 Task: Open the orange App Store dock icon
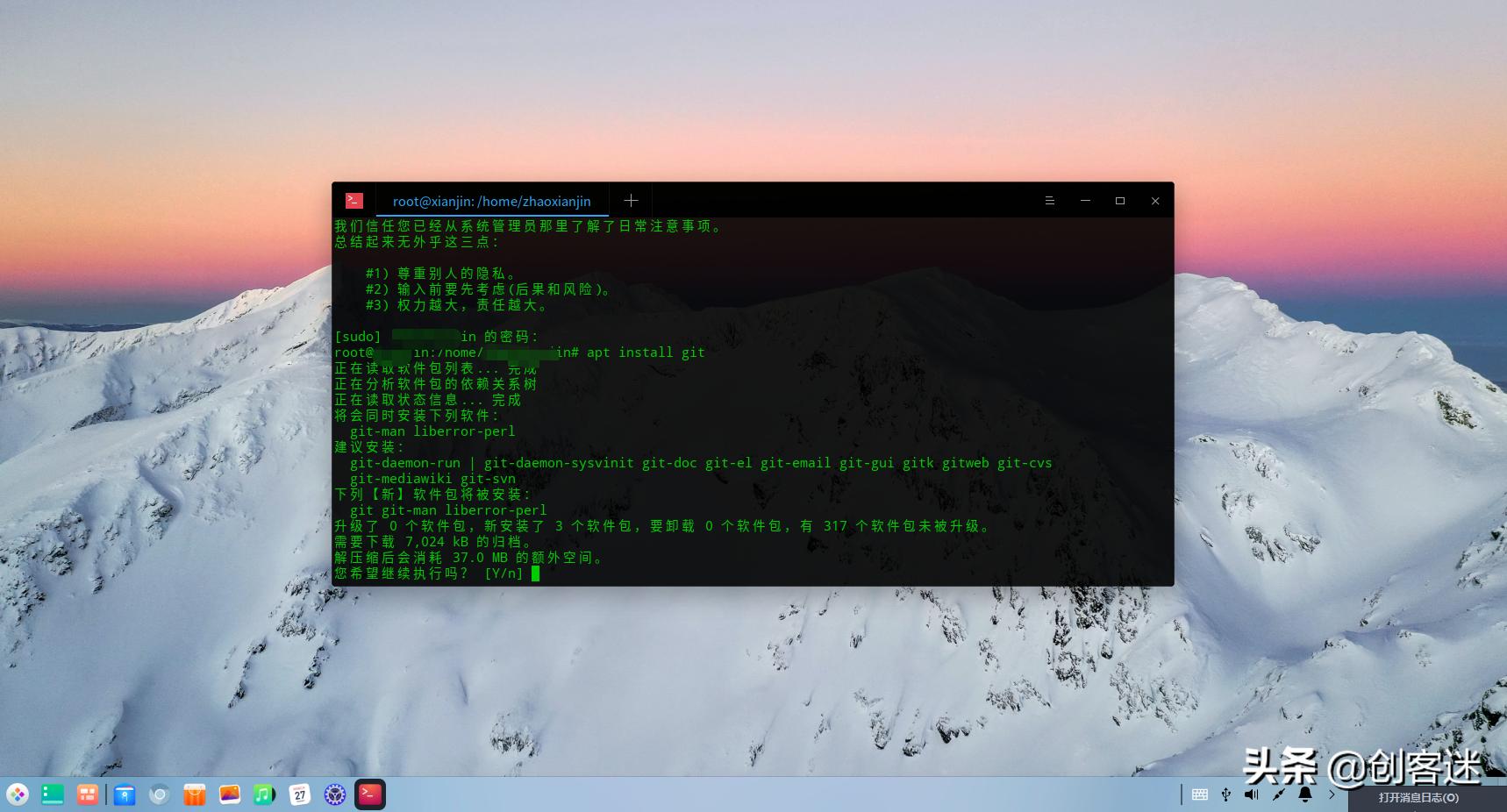pos(194,794)
